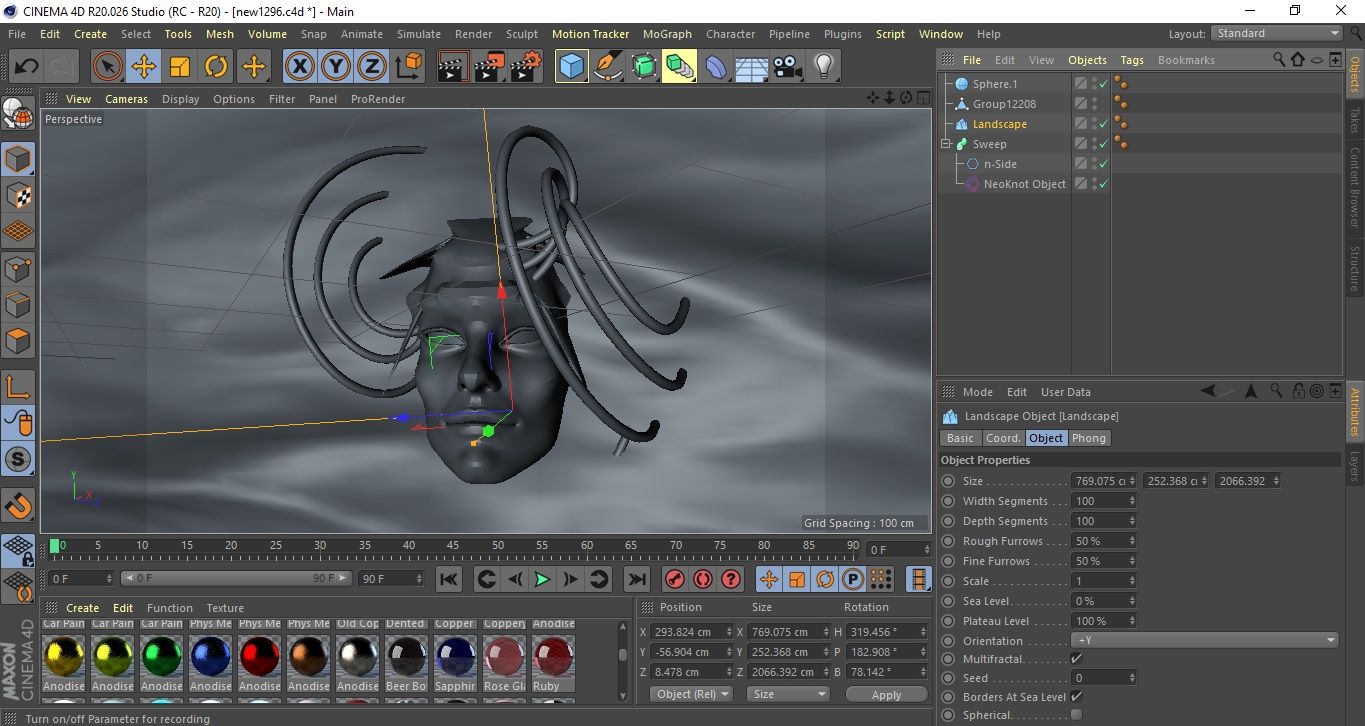This screenshot has height=726, width=1365.
Task: Jump to start of animation
Action: pyautogui.click(x=449, y=579)
